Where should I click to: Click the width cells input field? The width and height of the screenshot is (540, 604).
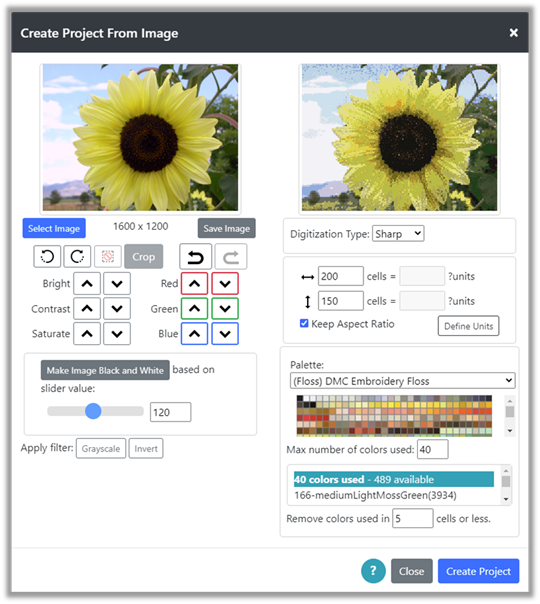[x=340, y=276]
